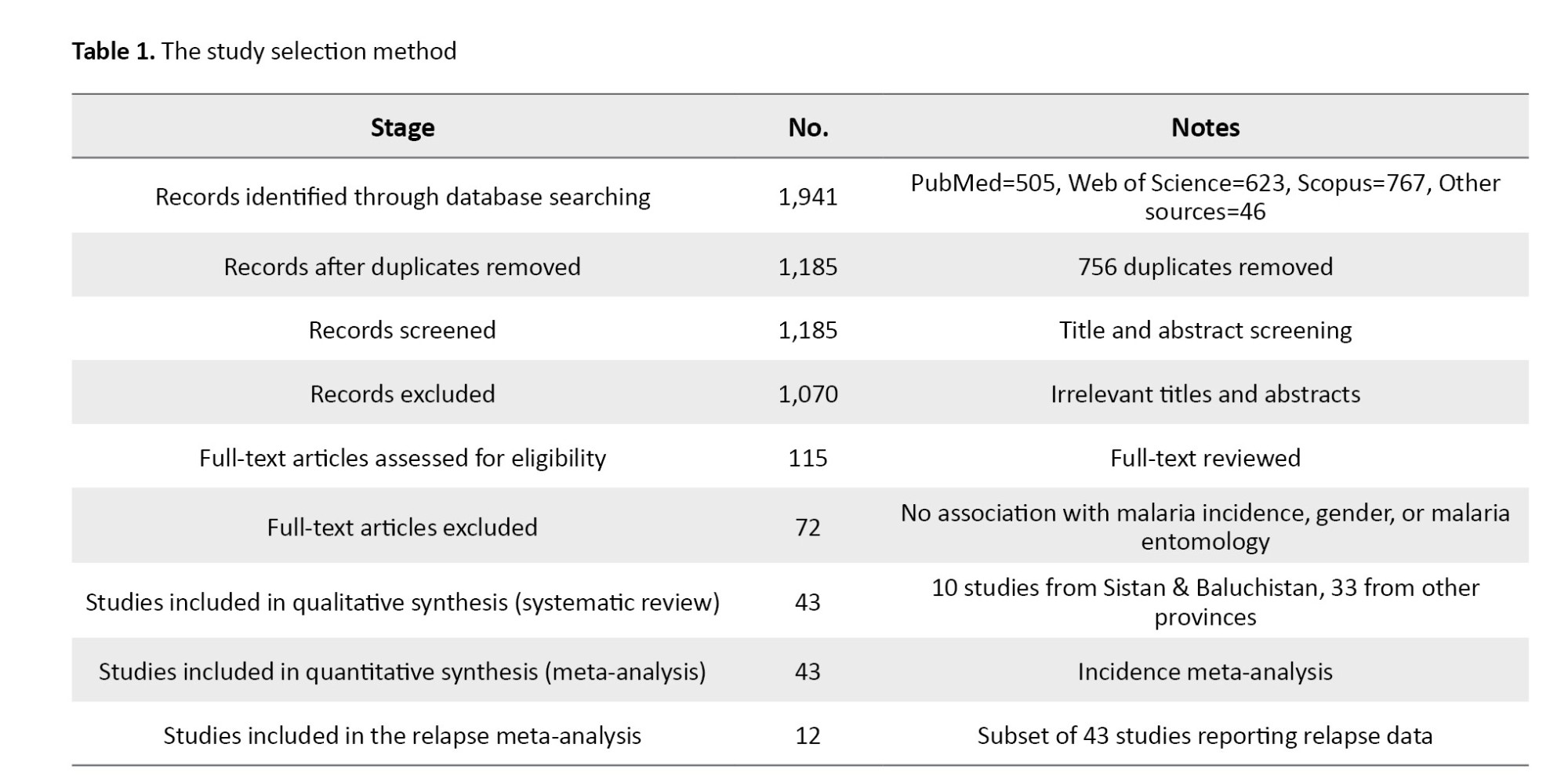Click the value 115

tap(808, 458)
